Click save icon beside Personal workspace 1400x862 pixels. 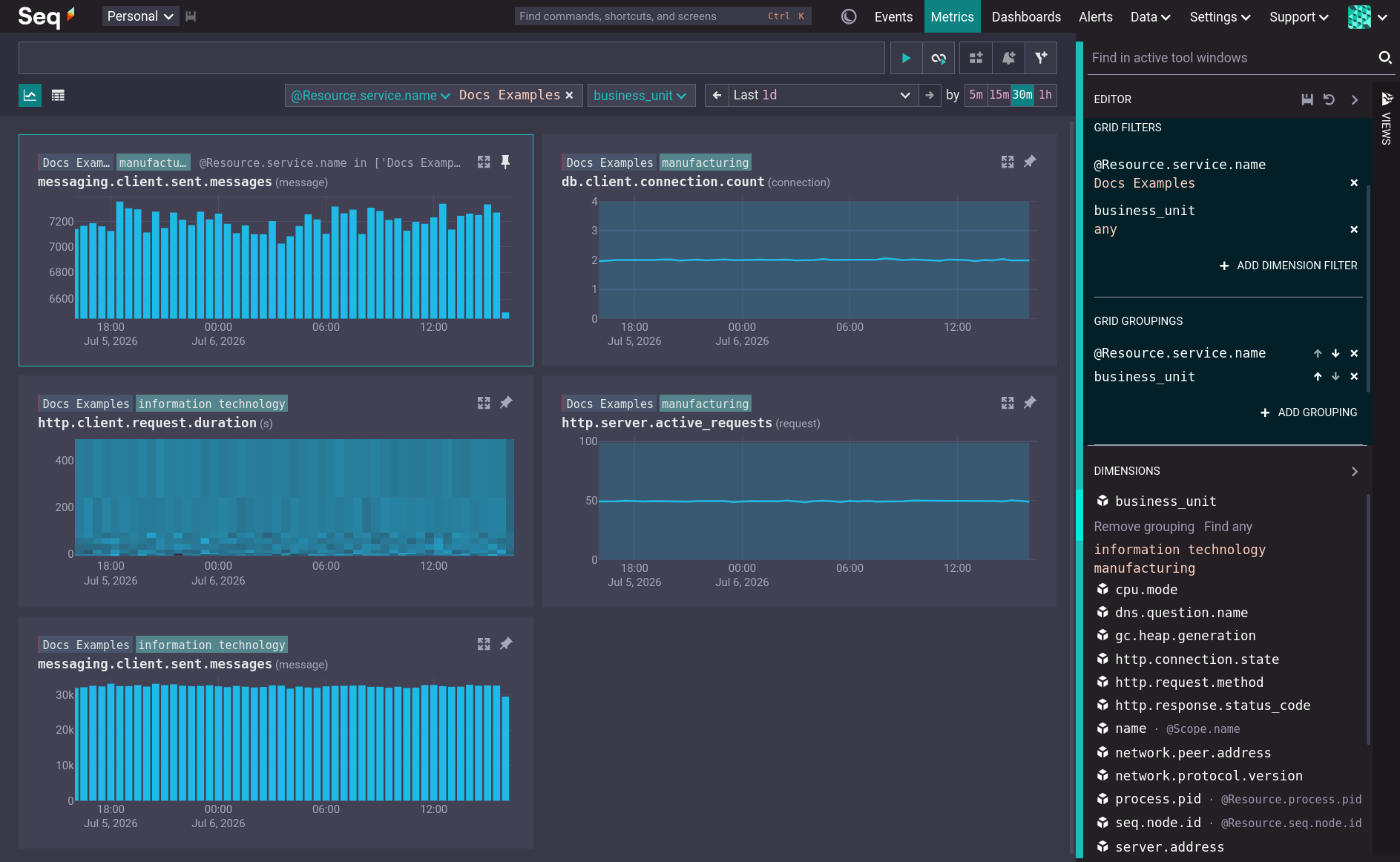point(191,16)
